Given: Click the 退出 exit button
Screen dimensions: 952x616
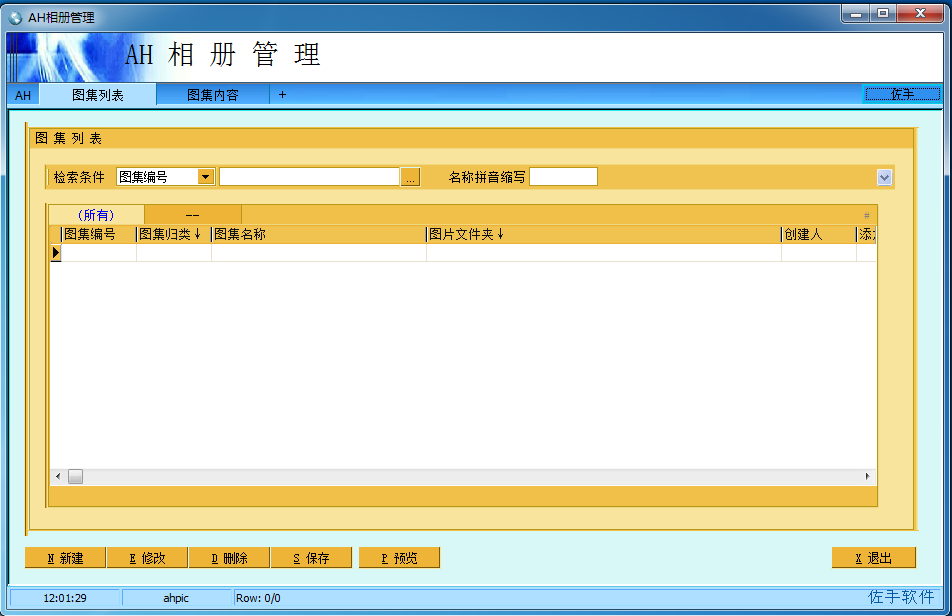Looking at the screenshot, I should click(873, 558).
